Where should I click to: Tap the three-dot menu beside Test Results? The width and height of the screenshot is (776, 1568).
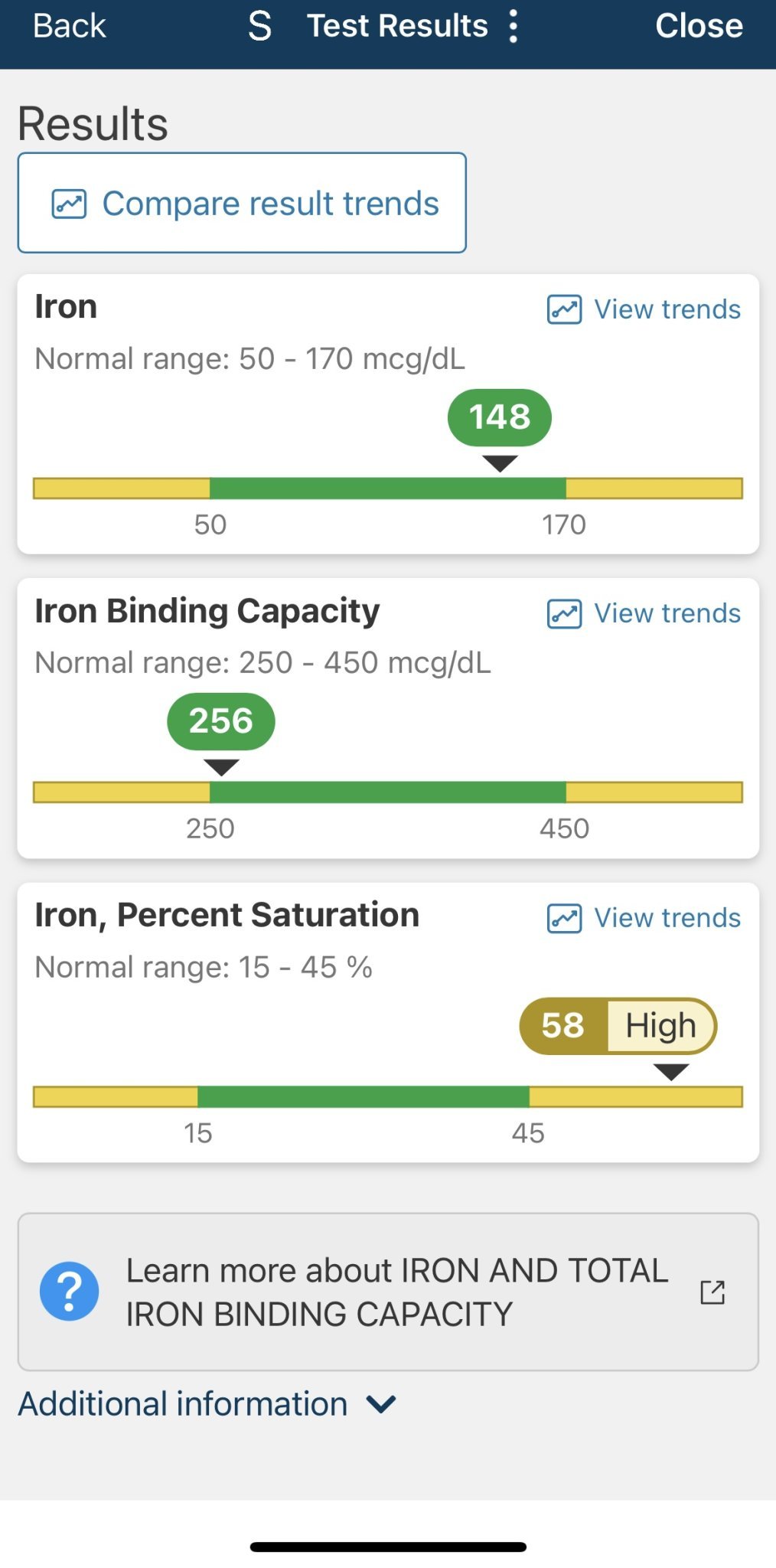click(514, 26)
